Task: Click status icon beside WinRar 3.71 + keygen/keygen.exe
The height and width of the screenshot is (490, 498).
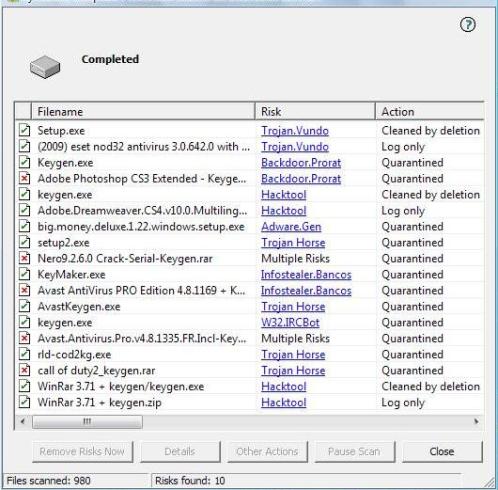Action: (24, 386)
